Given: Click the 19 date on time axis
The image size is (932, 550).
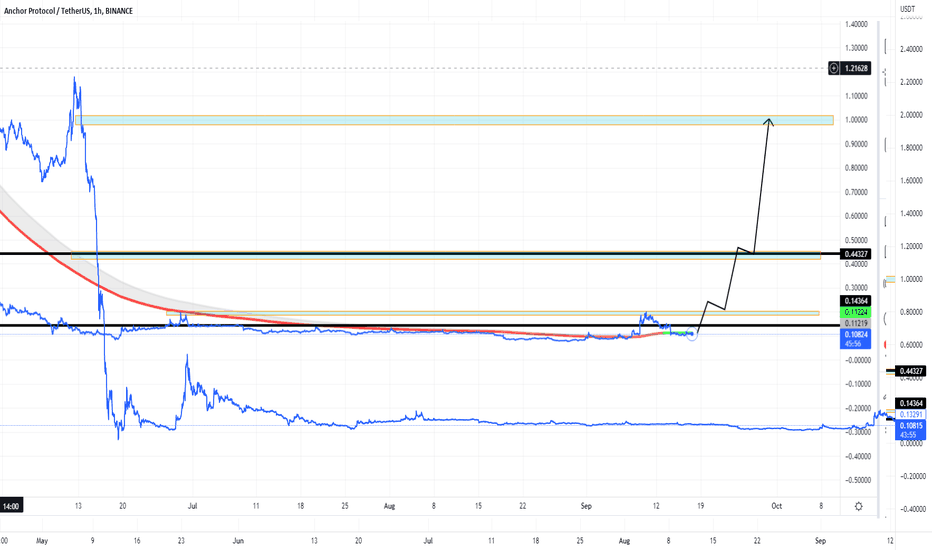Looking at the screenshot, I should tap(701, 506).
